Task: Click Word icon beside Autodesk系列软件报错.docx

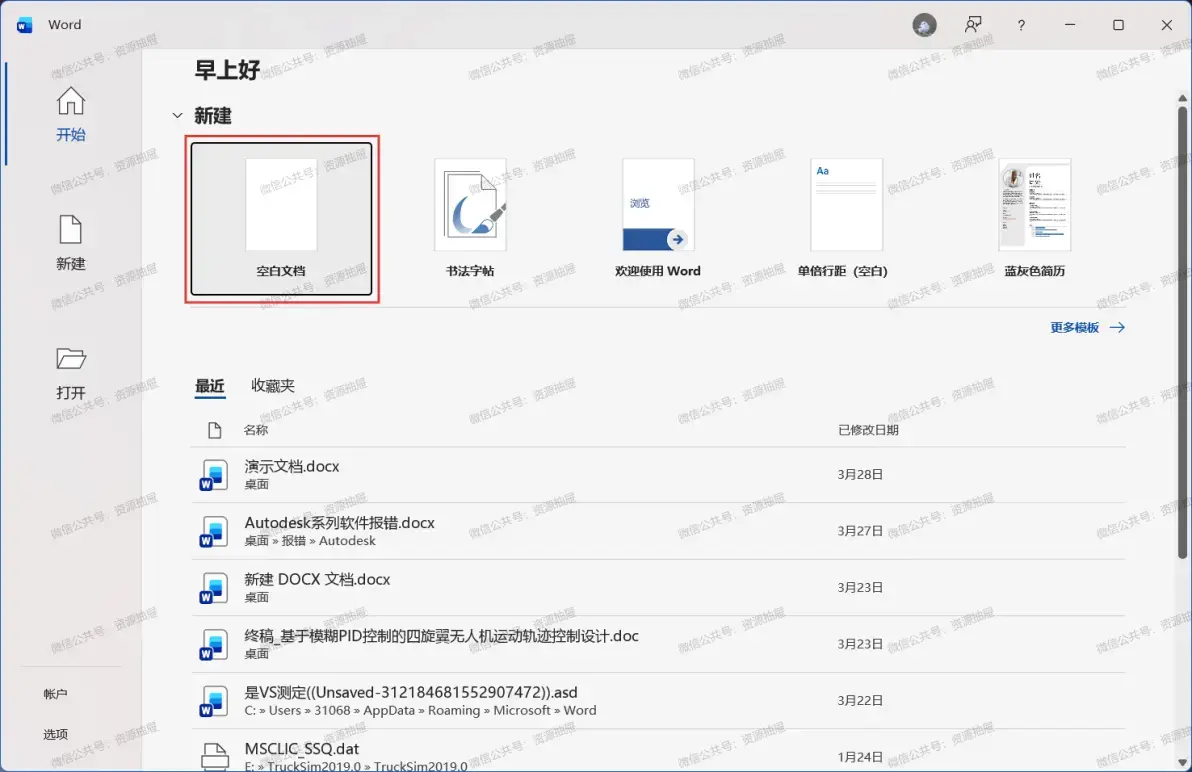Action: click(214, 531)
